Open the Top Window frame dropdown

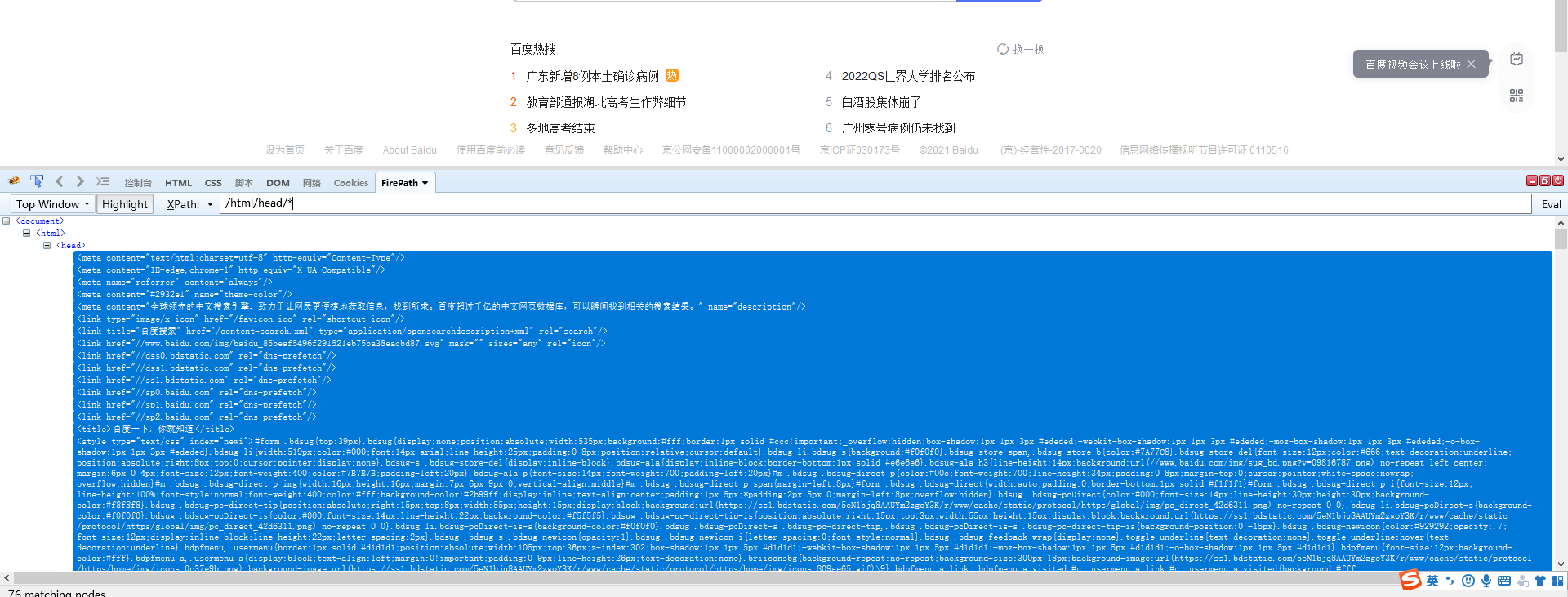[52, 204]
